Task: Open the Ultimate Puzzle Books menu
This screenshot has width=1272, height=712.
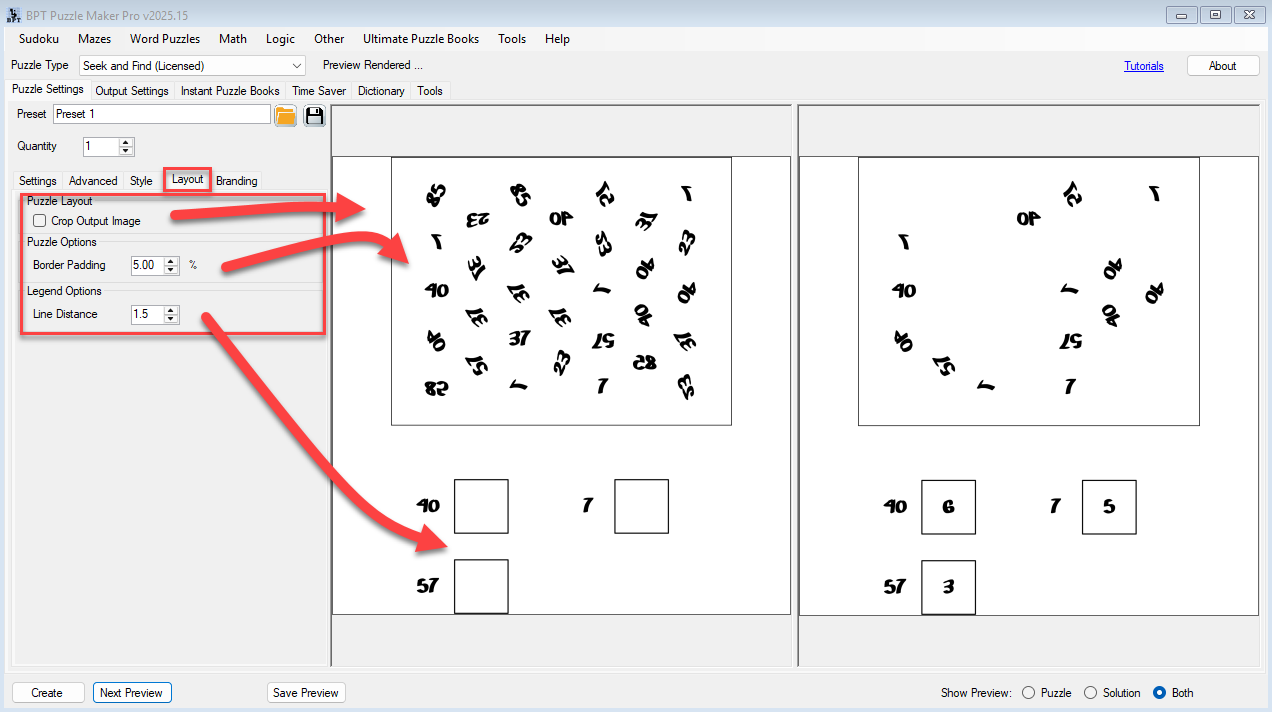Action: [420, 39]
